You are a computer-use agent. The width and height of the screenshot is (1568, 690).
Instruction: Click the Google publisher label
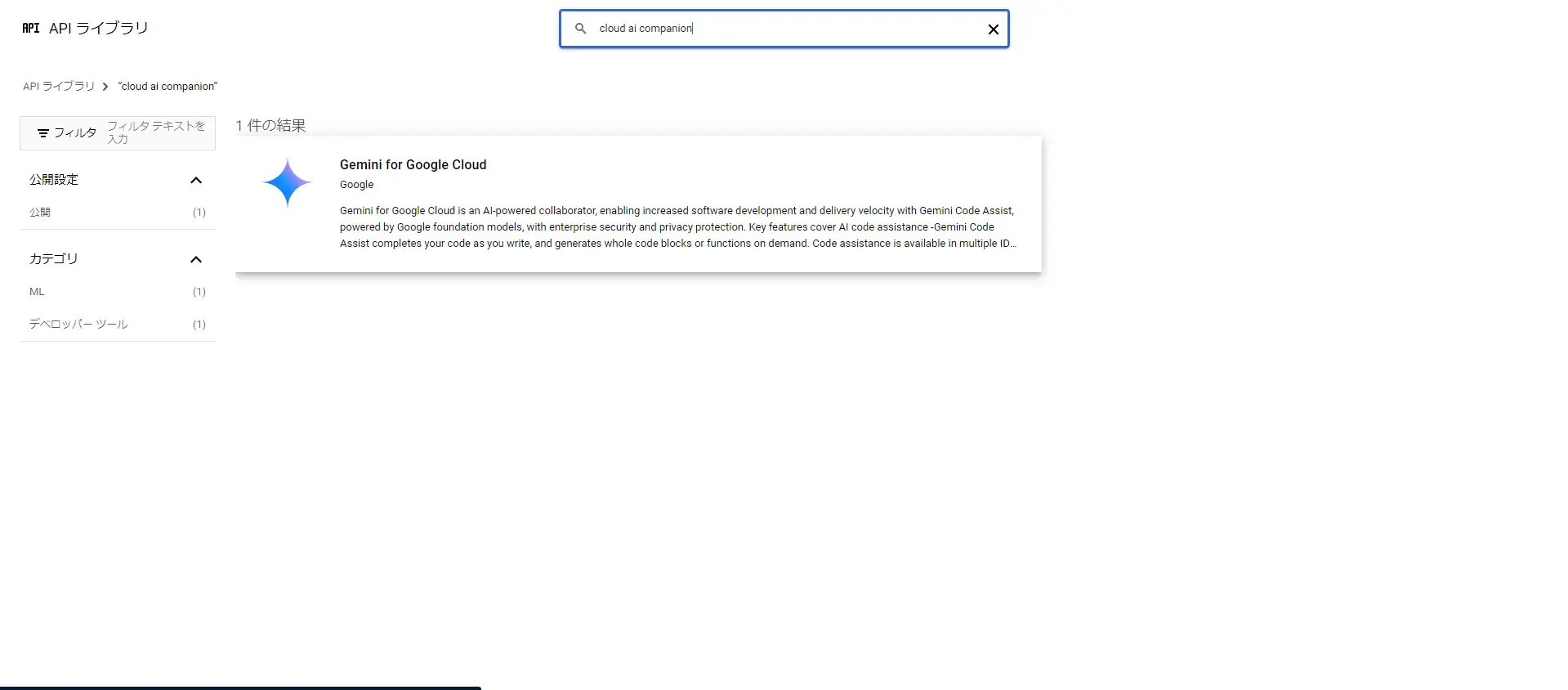click(357, 185)
